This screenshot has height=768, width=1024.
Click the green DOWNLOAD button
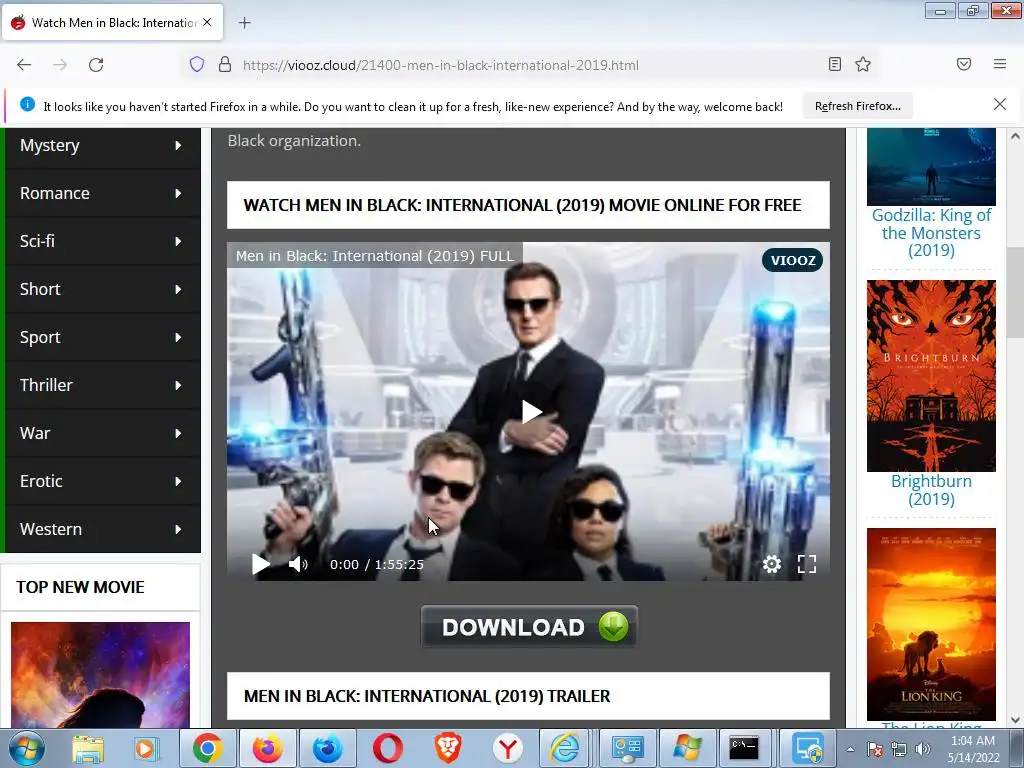529,627
